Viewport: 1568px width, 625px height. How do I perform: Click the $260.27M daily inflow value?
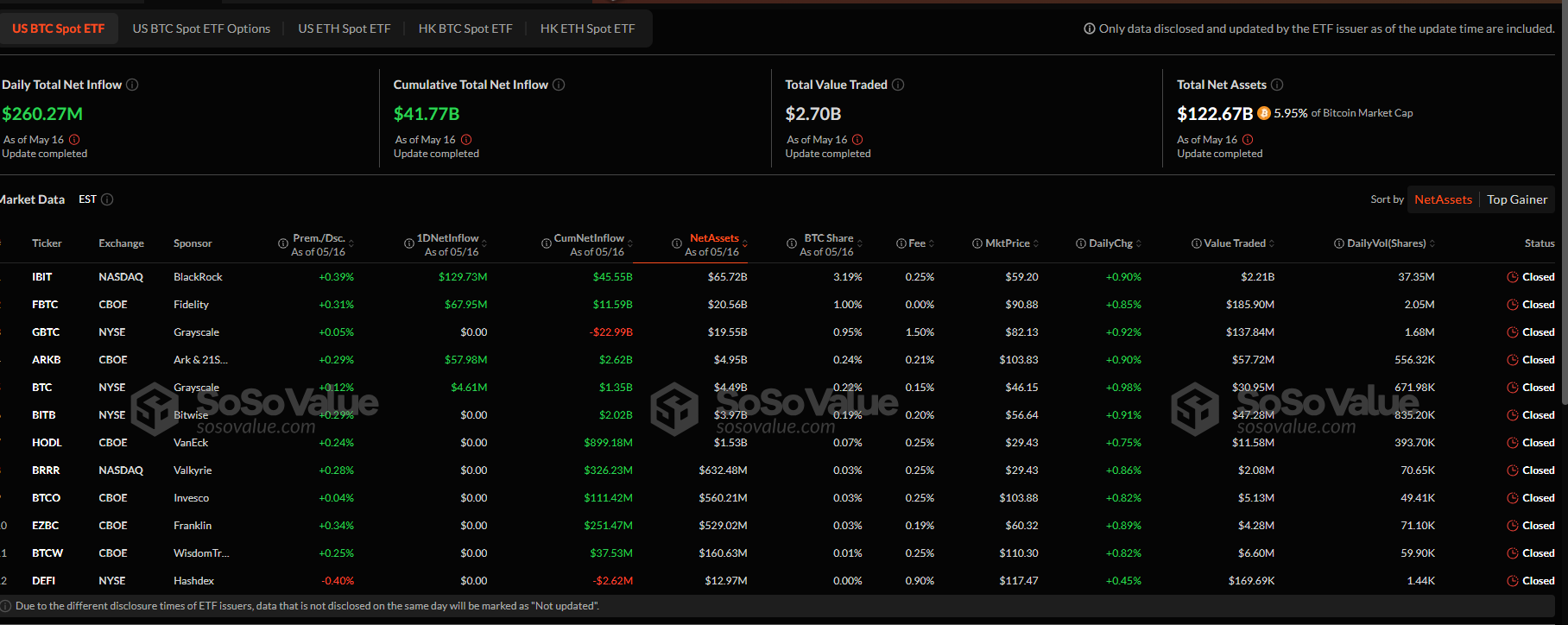point(42,114)
